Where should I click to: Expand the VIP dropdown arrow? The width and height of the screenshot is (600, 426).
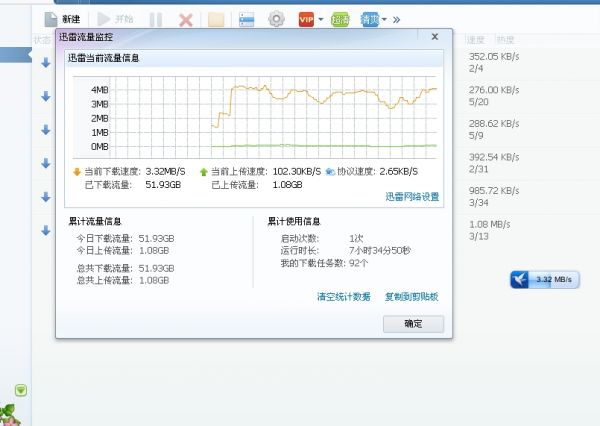[x=321, y=19]
